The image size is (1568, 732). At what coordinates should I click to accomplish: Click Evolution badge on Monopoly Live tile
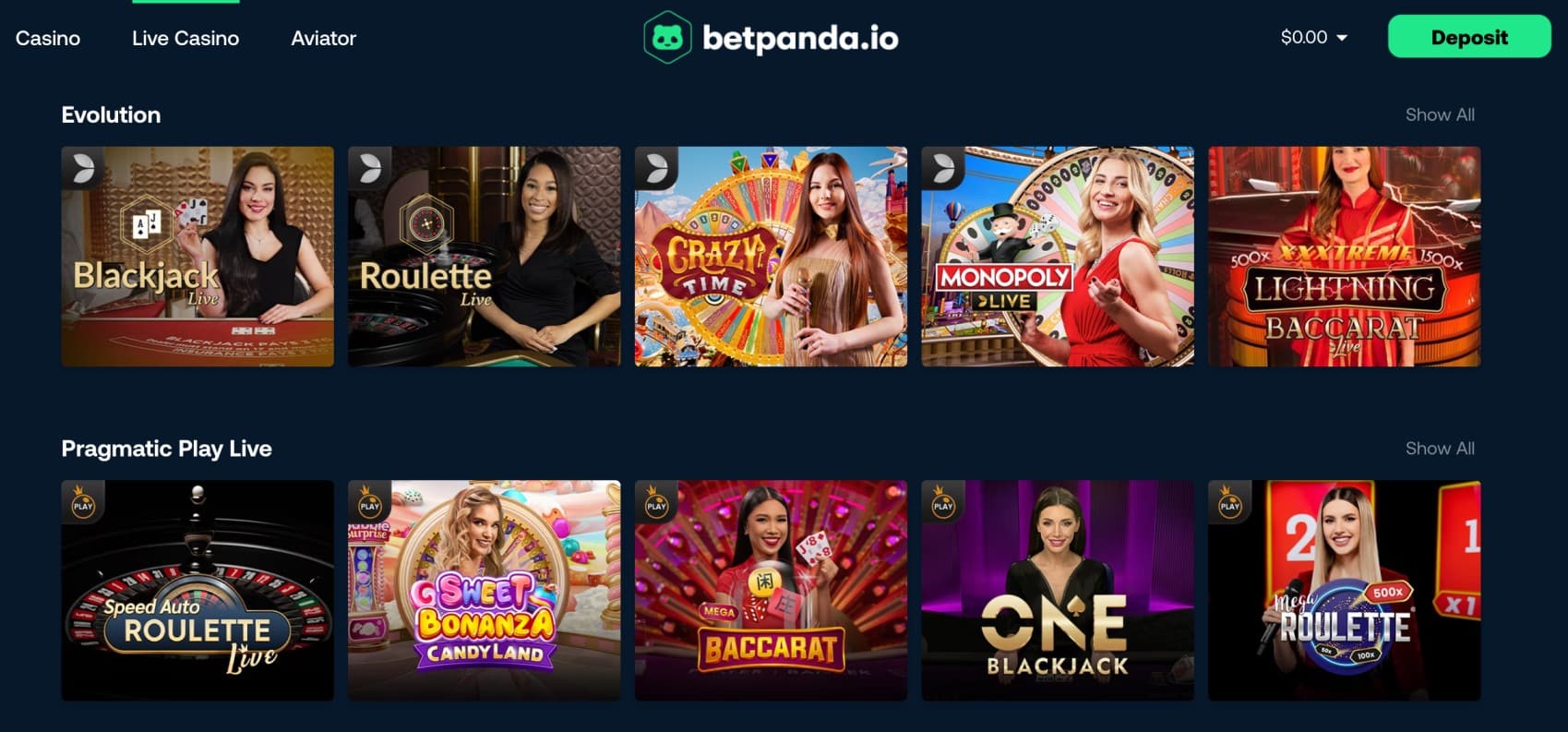point(943,168)
